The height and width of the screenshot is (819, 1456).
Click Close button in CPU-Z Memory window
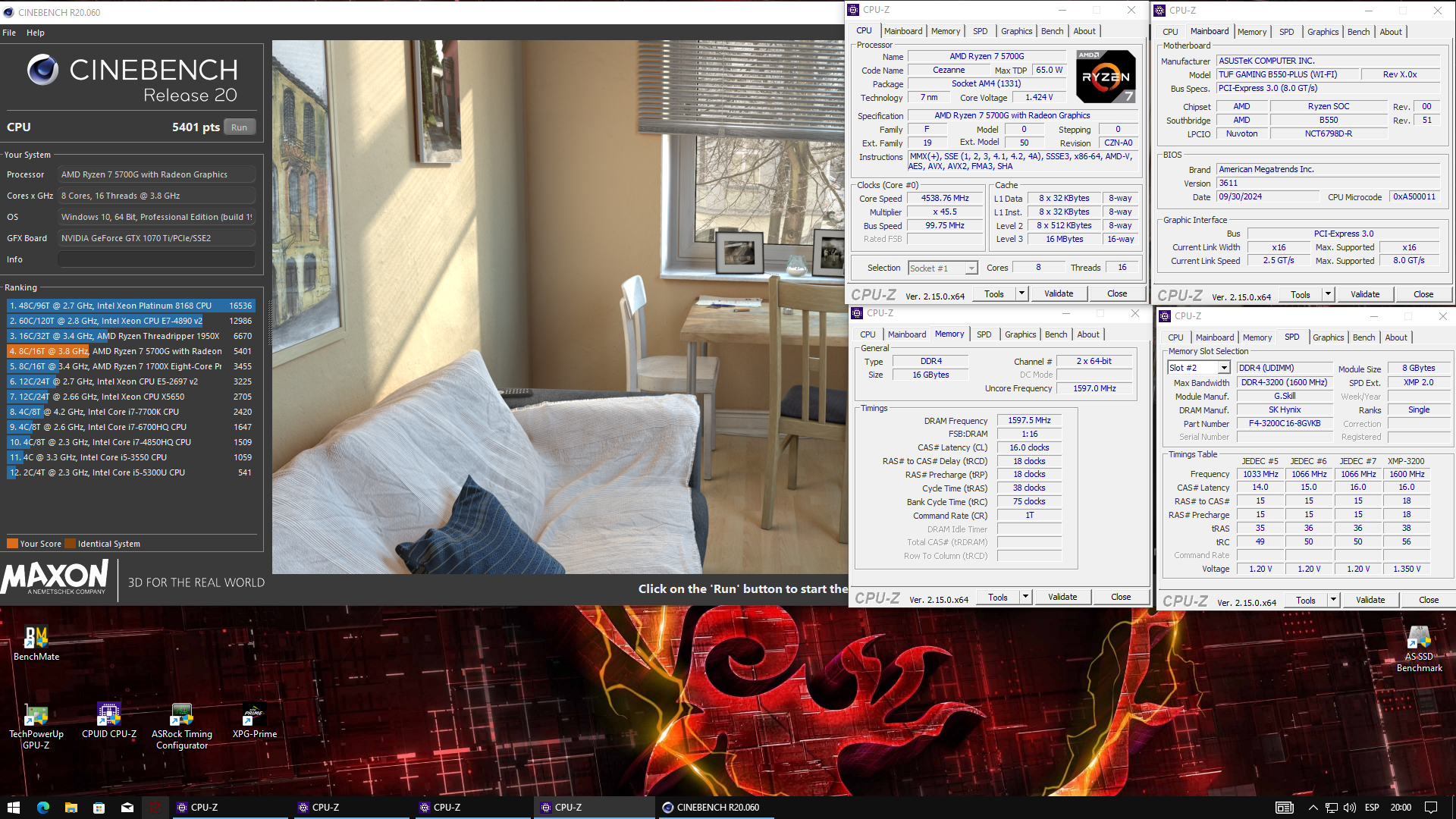(1121, 597)
